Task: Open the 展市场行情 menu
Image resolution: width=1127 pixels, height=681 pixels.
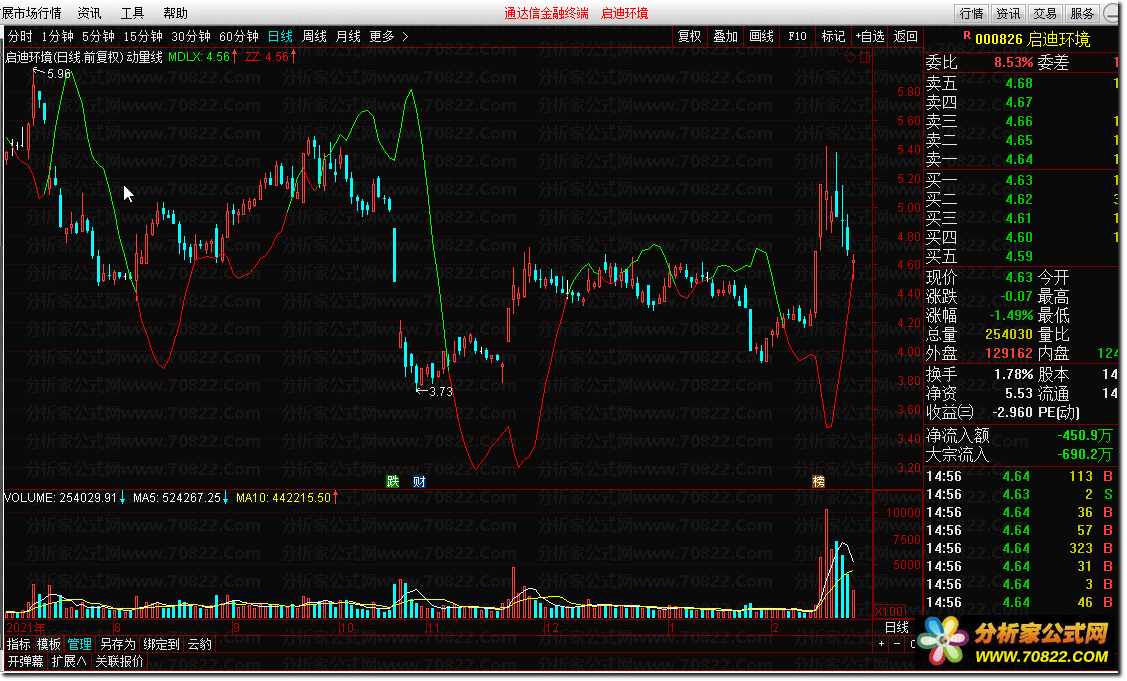Action: tap(31, 13)
